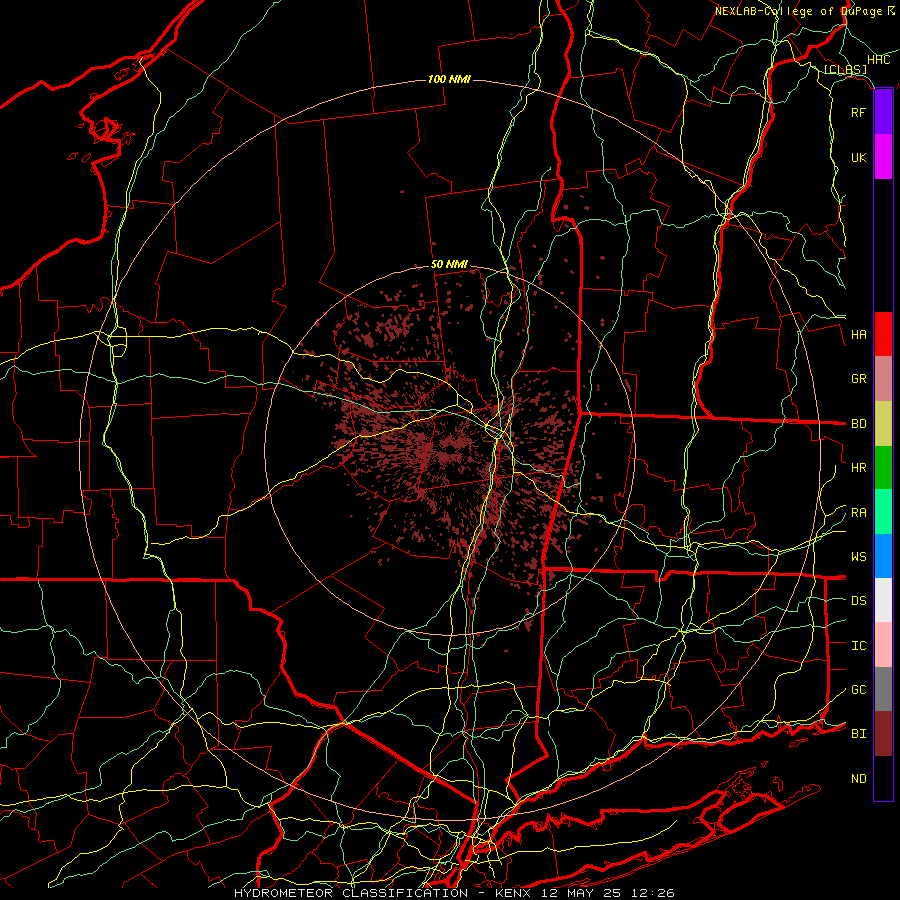Click the WS blue legend swatch

pyautogui.click(x=883, y=556)
